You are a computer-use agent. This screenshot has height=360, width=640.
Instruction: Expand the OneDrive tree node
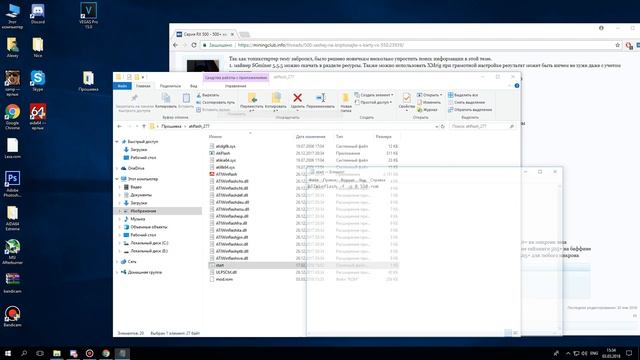click(x=117, y=168)
